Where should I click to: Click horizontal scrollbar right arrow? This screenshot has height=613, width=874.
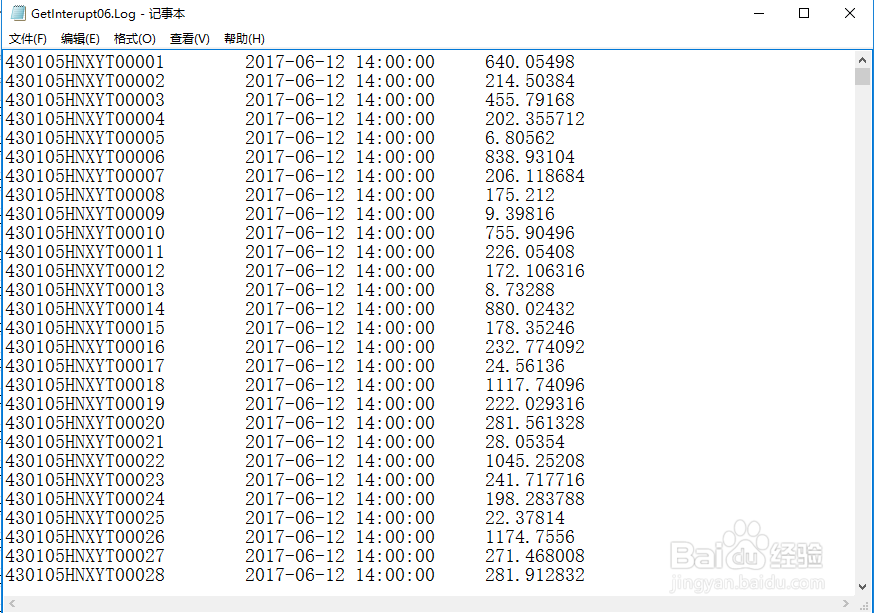point(846,604)
